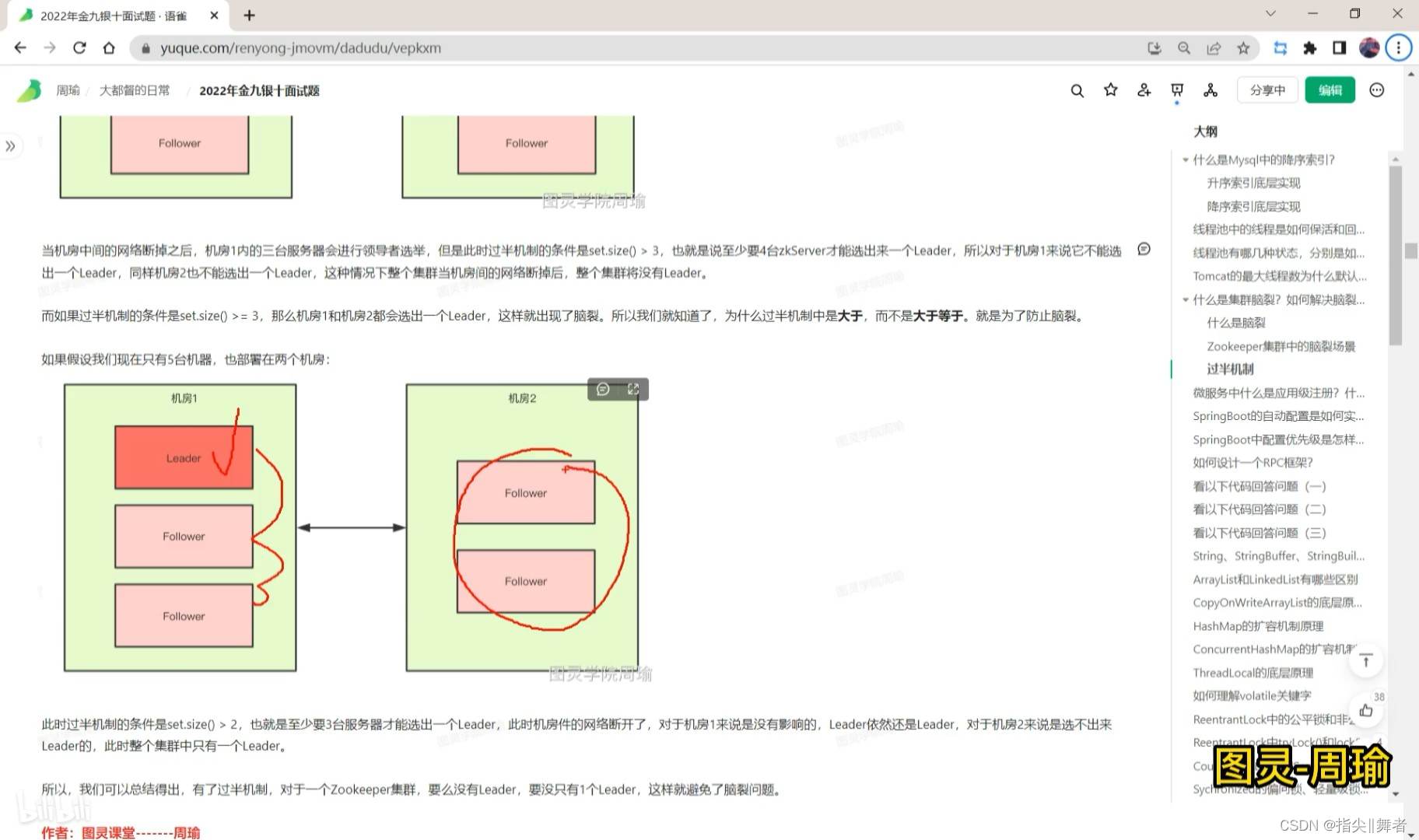Open SpringBoot中配置优先级 outline entry

pyautogui.click(x=1278, y=439)
